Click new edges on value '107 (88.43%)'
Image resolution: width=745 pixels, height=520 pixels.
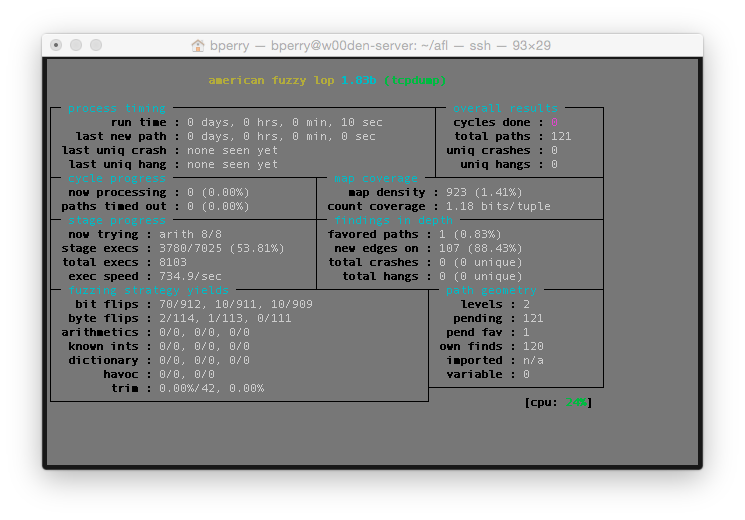[x=480, y=248]
